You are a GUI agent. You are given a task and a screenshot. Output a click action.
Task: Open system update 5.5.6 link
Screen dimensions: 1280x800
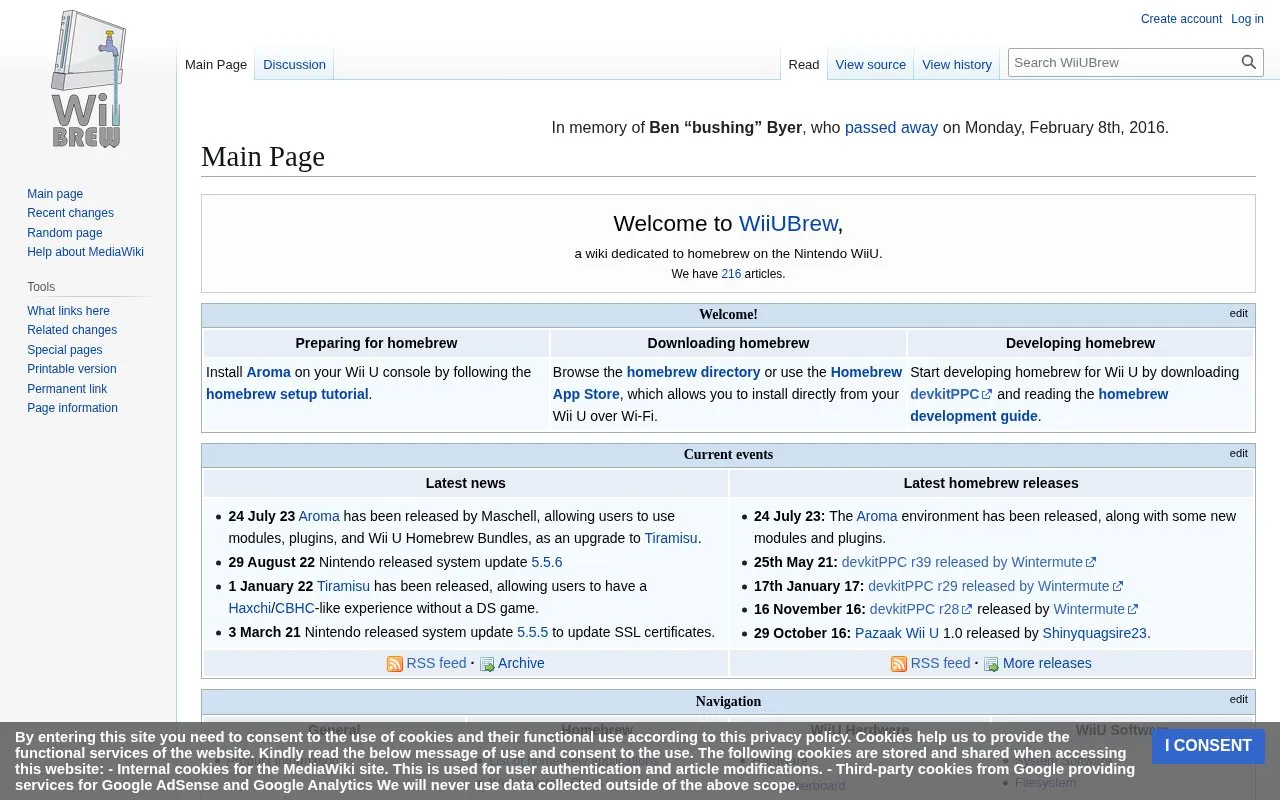547,562
